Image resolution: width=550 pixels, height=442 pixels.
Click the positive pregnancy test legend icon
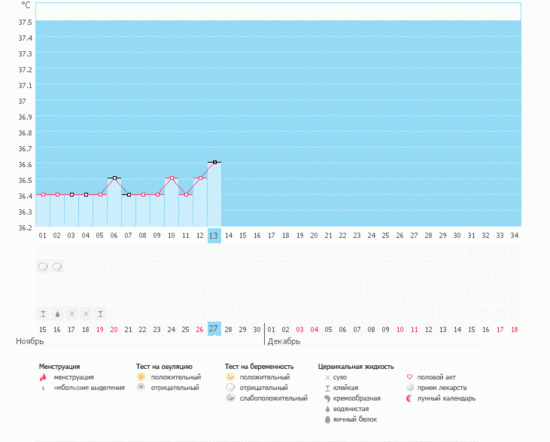pyautogui.click(x=230, y=377)
